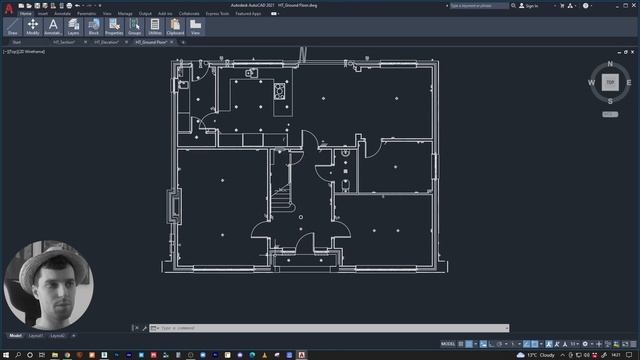Add new layout with plus button
This screenshot has height=360, width=640.
click(x=73, y=336)
